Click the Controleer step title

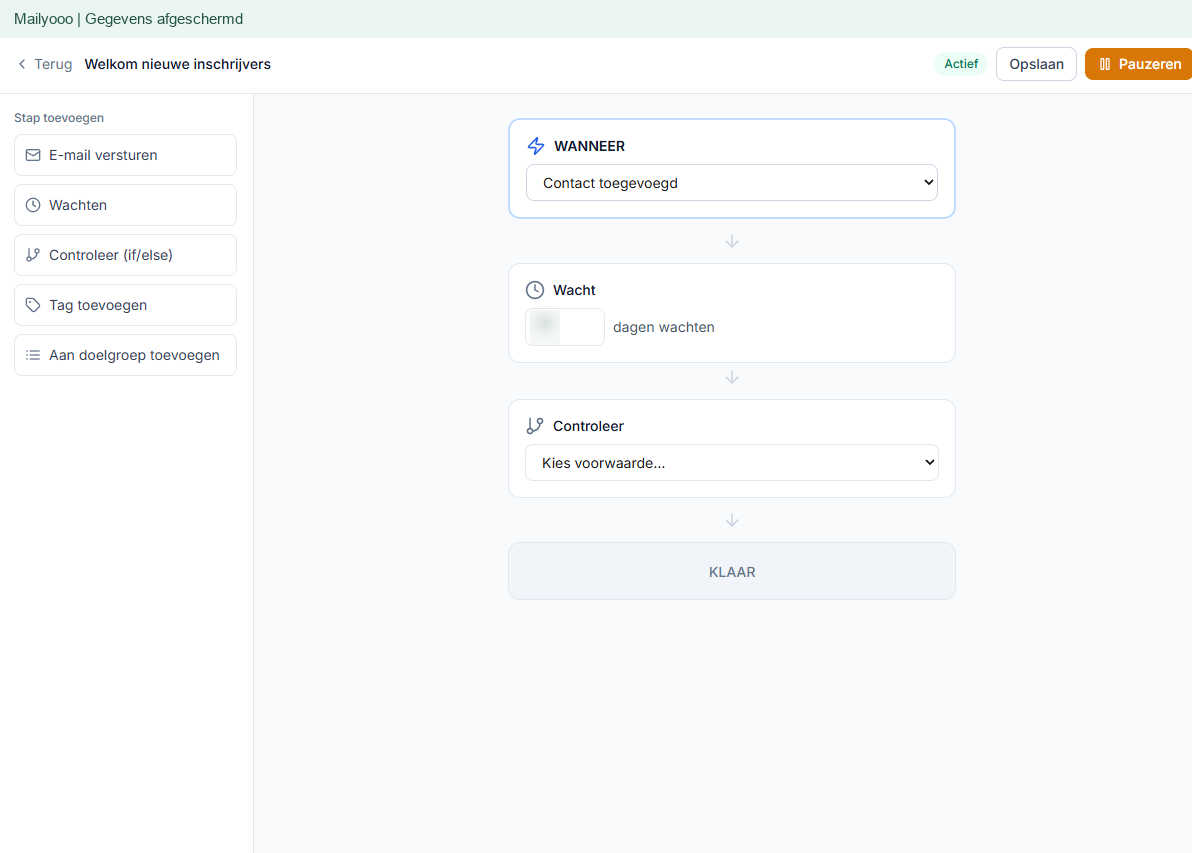click(588, 426)
